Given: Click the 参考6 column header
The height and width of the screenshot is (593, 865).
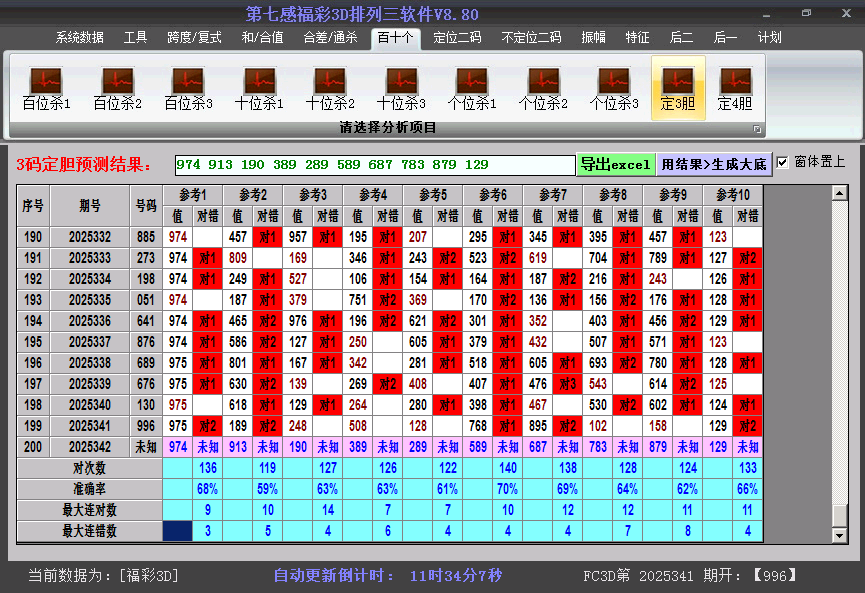Looking at the screenshot, I should pos(493,194).
